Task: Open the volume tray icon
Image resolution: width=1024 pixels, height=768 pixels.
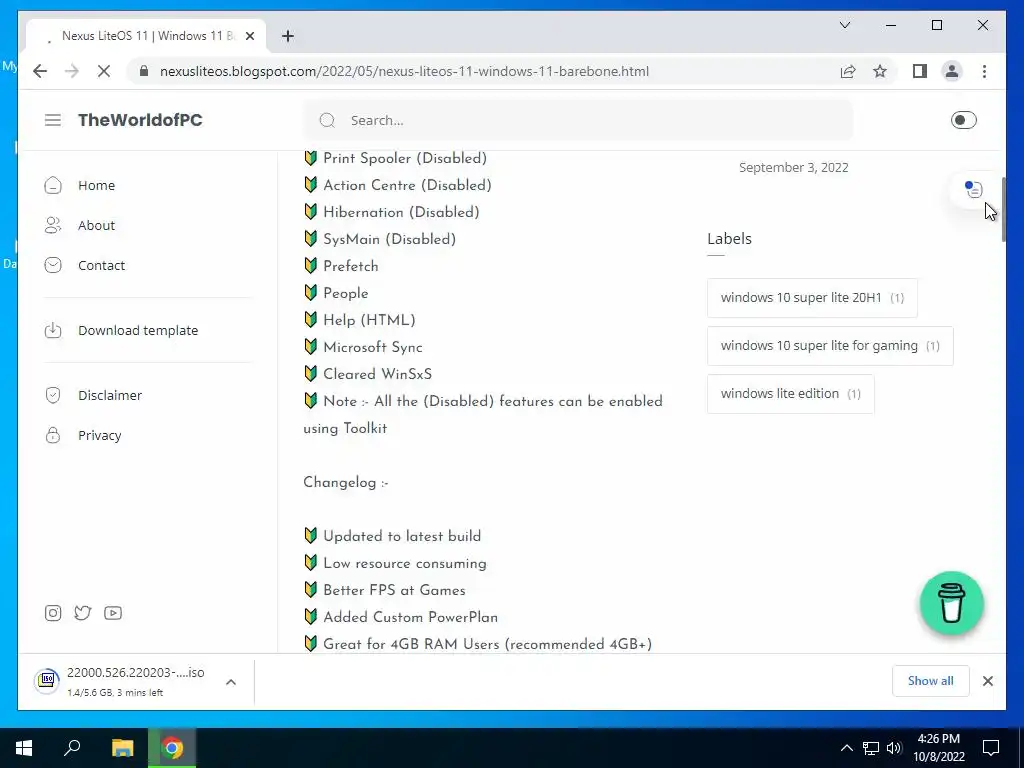Action: tap(894, 748)
